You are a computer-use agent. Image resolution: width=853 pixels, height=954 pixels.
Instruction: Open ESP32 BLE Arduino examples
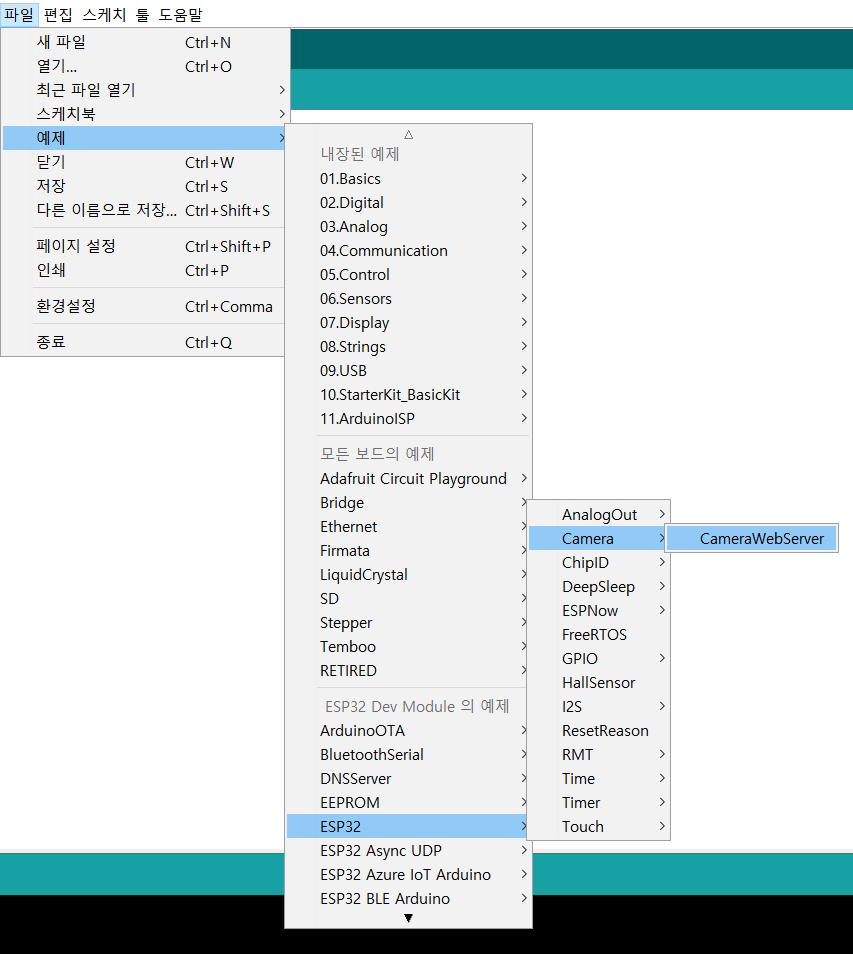(x=408, y=899)
